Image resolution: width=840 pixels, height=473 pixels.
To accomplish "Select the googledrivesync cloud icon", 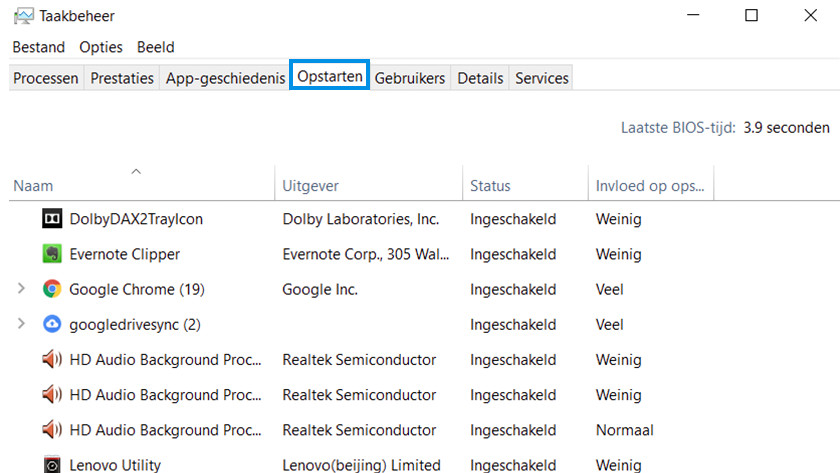I will click(x=52, y=324).
